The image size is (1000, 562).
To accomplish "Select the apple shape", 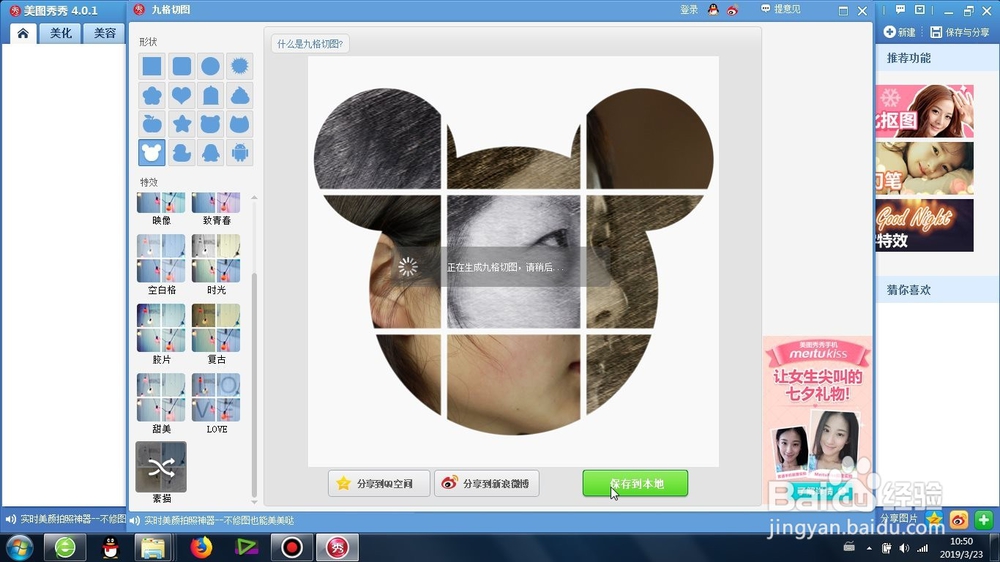I will click(152, 124).
